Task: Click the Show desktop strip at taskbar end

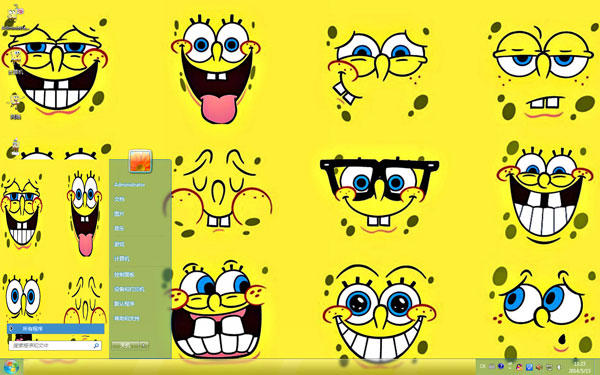Action: 597,367
